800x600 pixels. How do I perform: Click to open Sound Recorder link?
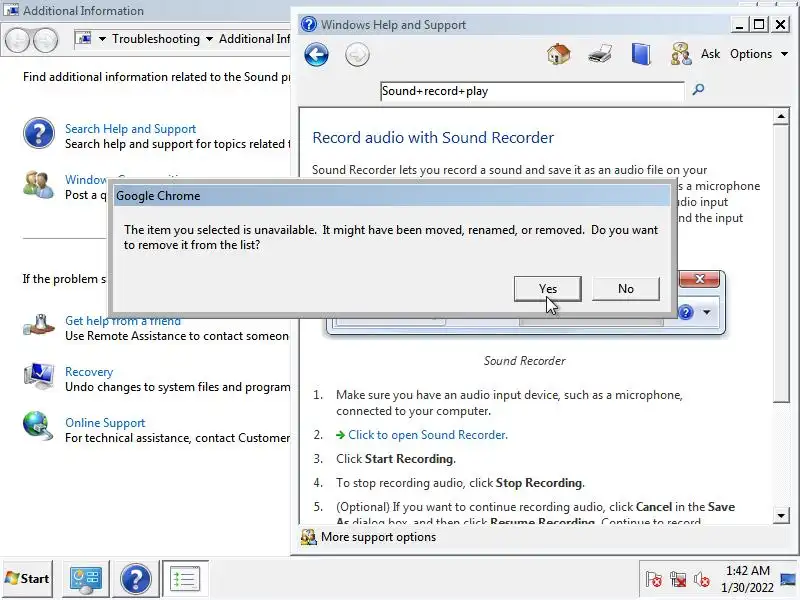tap(428, 435)
